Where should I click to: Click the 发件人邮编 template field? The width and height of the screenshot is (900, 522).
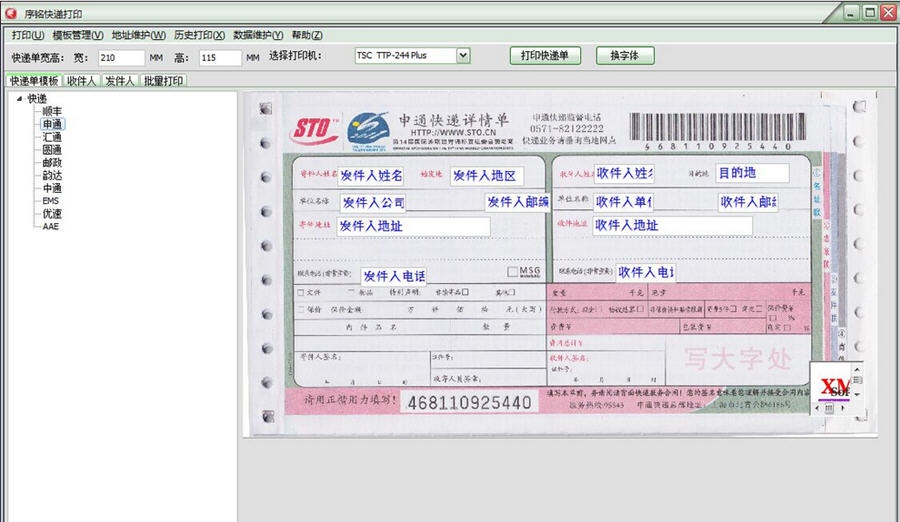pos(517,202)
